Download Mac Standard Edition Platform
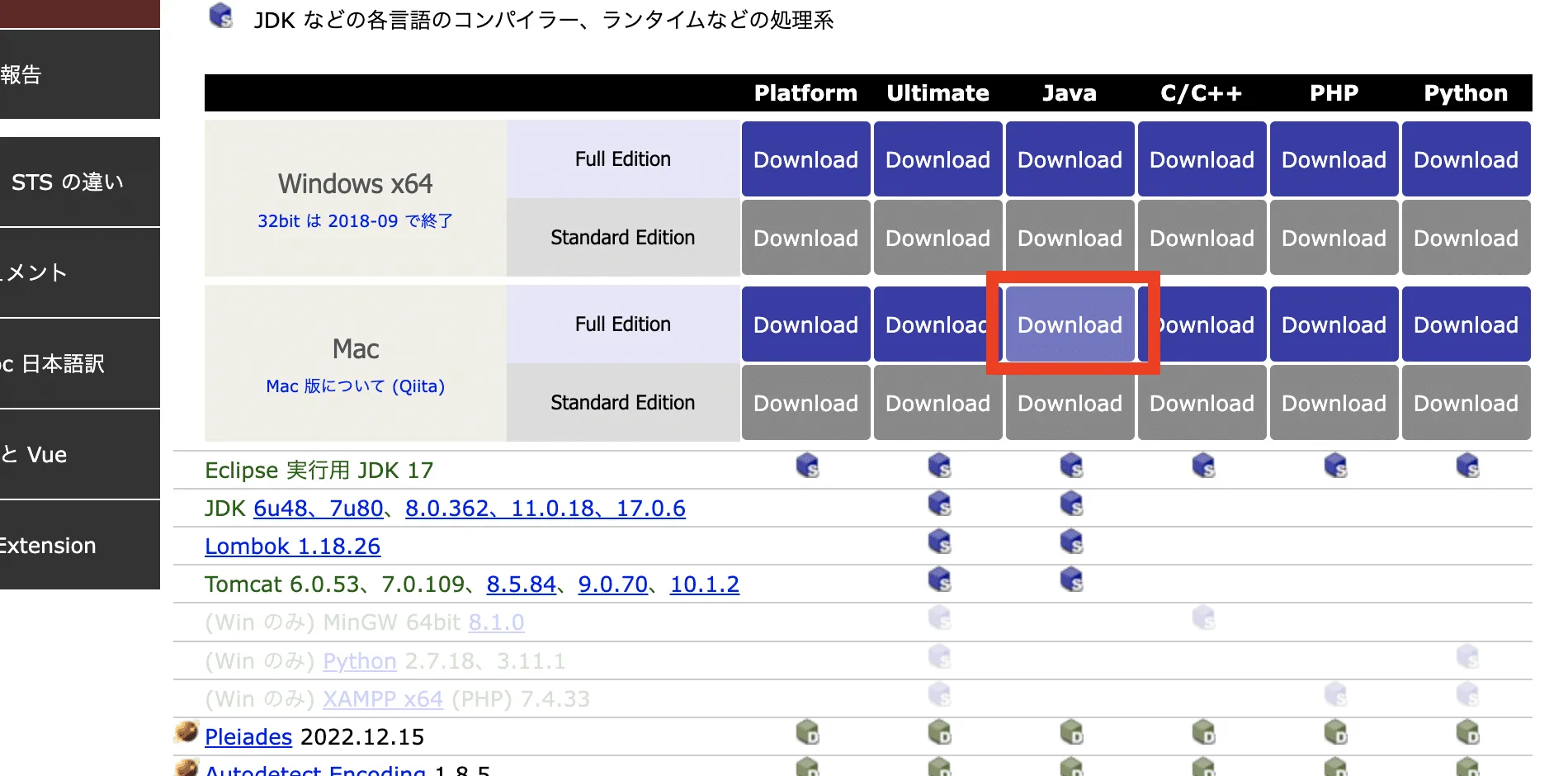 [806, 403]
